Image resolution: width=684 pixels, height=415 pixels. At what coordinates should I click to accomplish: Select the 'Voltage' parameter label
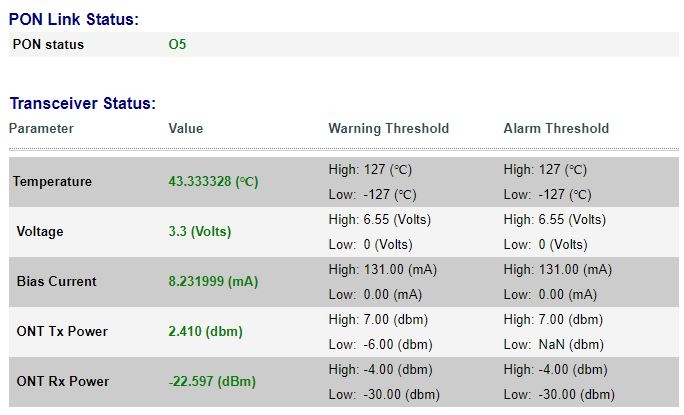tap(40, 232)
